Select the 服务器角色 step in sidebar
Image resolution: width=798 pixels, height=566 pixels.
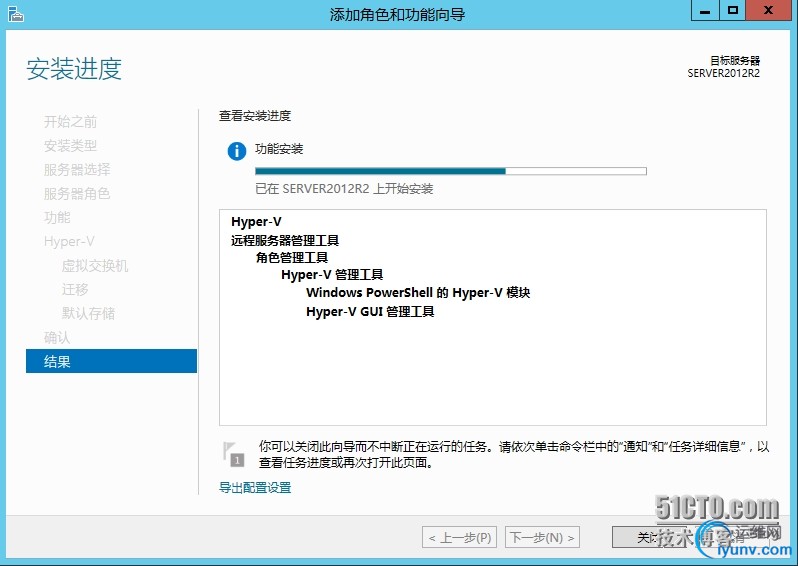tap(77, 193)
